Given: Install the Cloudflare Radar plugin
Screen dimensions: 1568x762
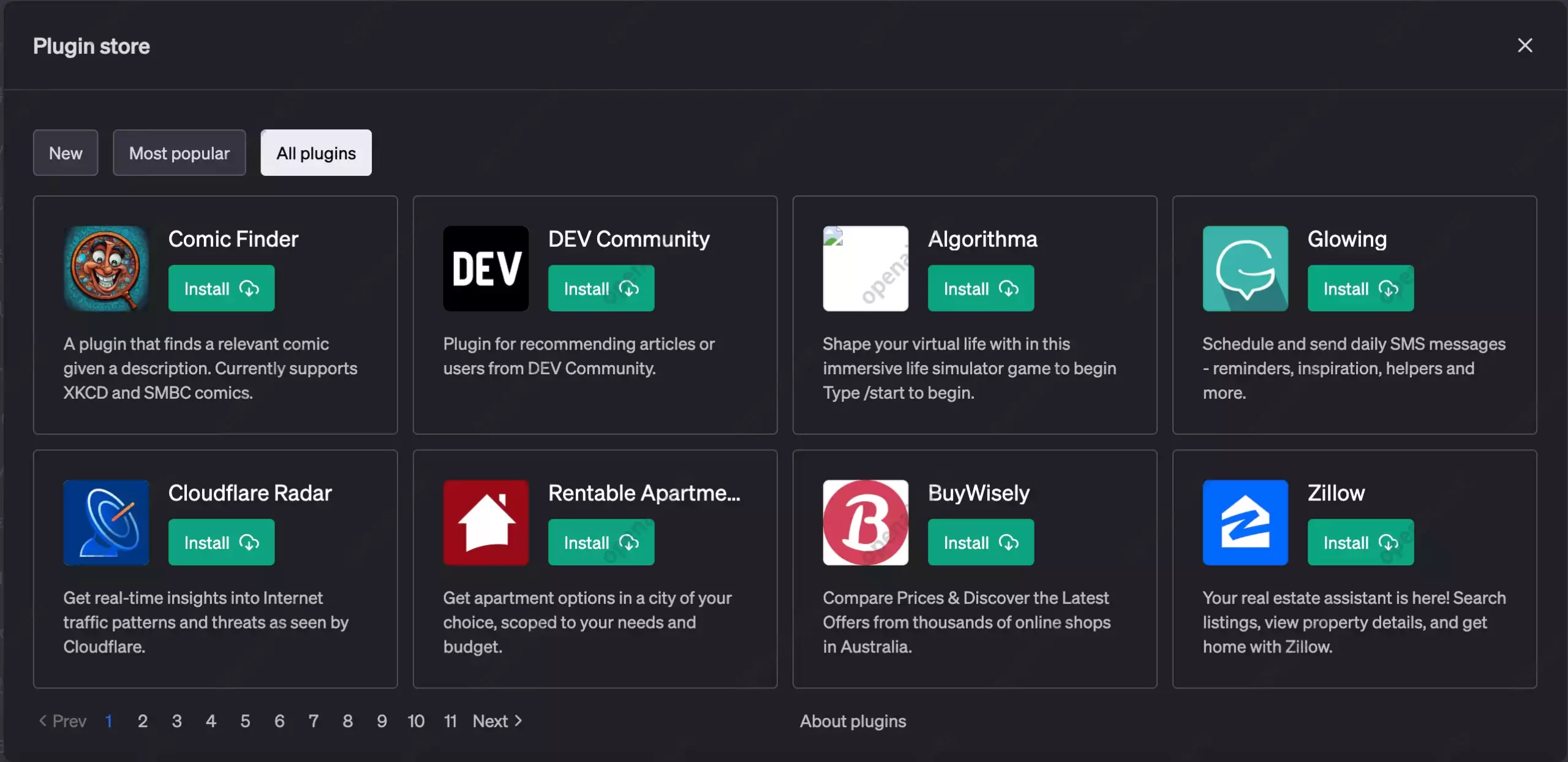Looking at the screenshot, I should pyautogui.click(x=221, y=542).
